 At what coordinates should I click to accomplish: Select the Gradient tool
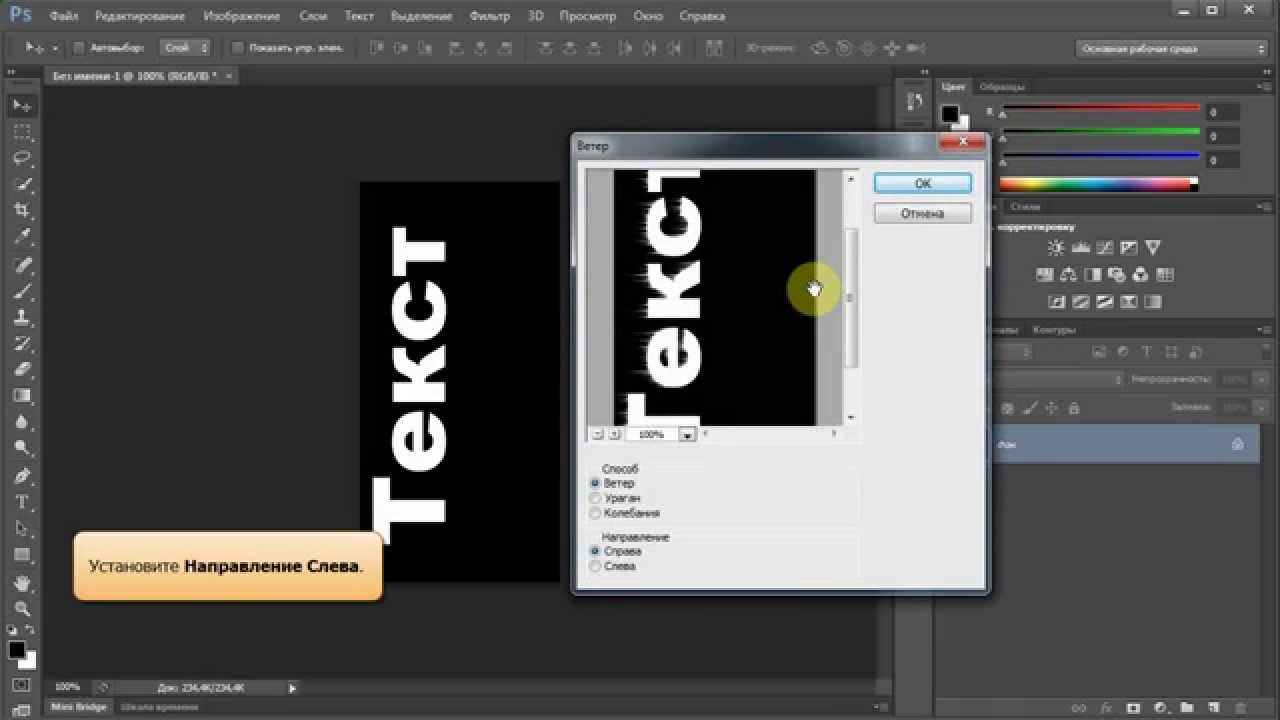pyautogui.click(x=22, y=395)
